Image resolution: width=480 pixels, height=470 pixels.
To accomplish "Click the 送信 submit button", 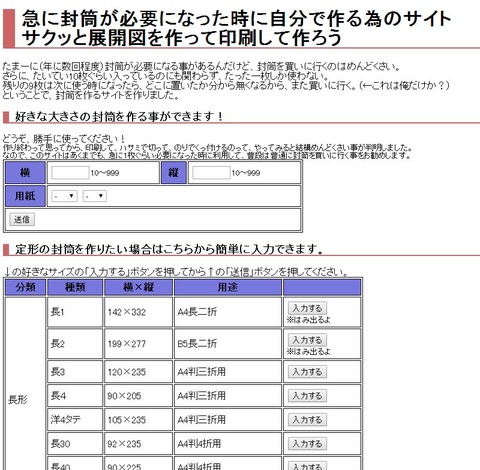I will click(22, 219).
